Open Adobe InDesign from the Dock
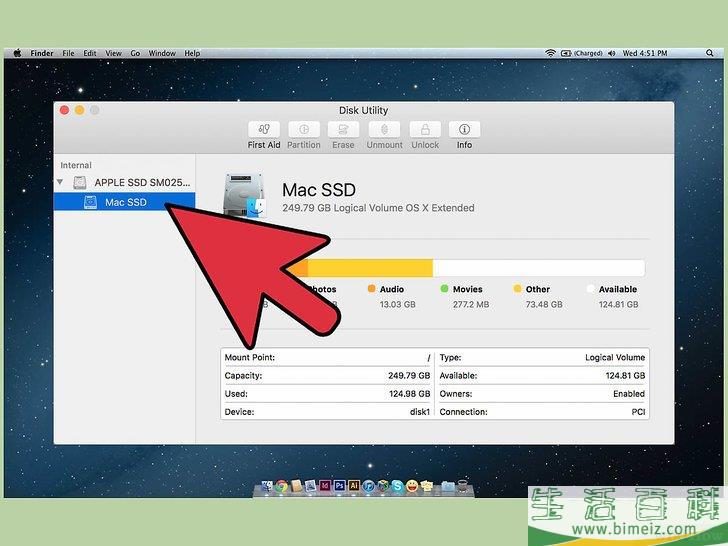The height and width of the screenshot is (546, 728). [325, 486]
